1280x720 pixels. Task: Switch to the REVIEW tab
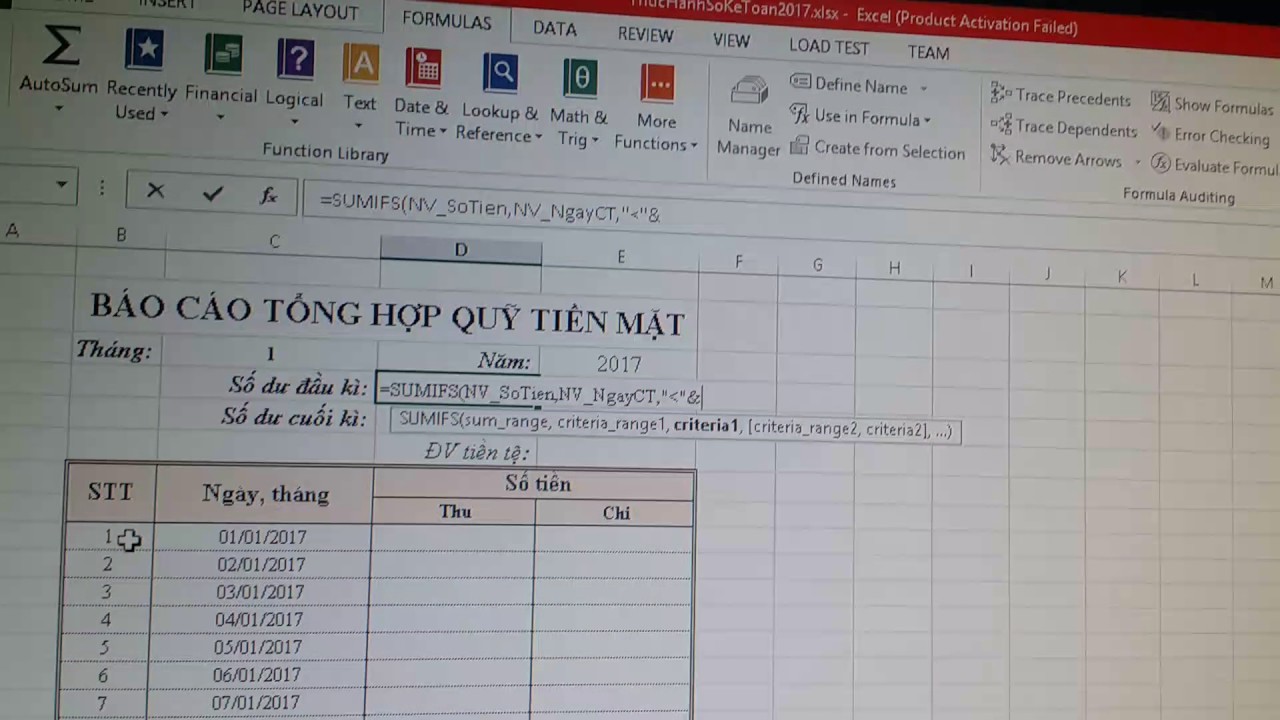[645, 34]
